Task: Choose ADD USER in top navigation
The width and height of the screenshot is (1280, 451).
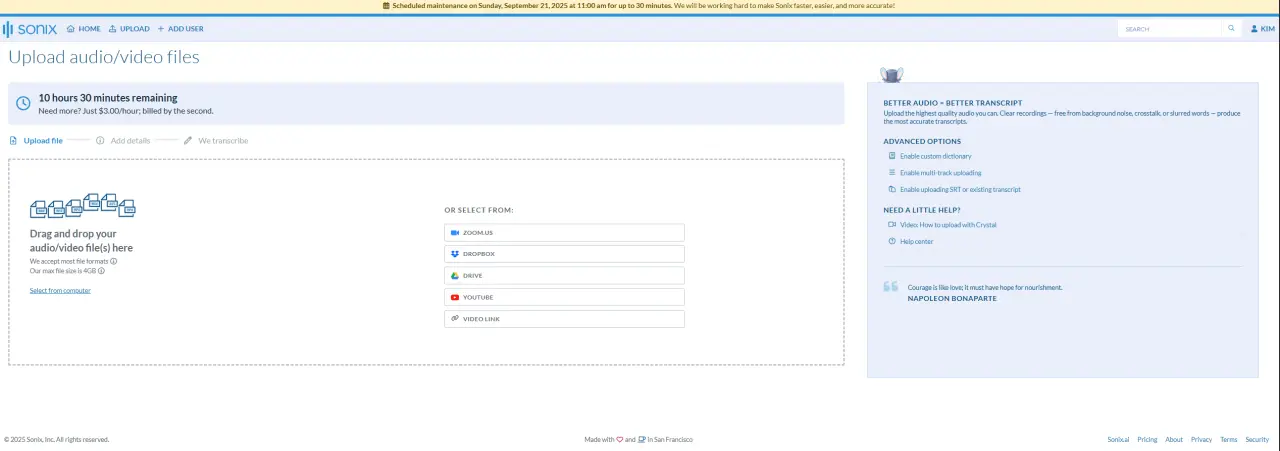Action: [x=181, y=29]
